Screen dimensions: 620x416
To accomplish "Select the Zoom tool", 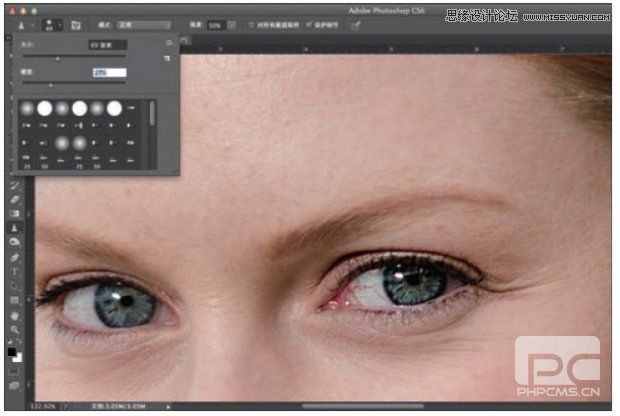I will (x=15, y=329).
